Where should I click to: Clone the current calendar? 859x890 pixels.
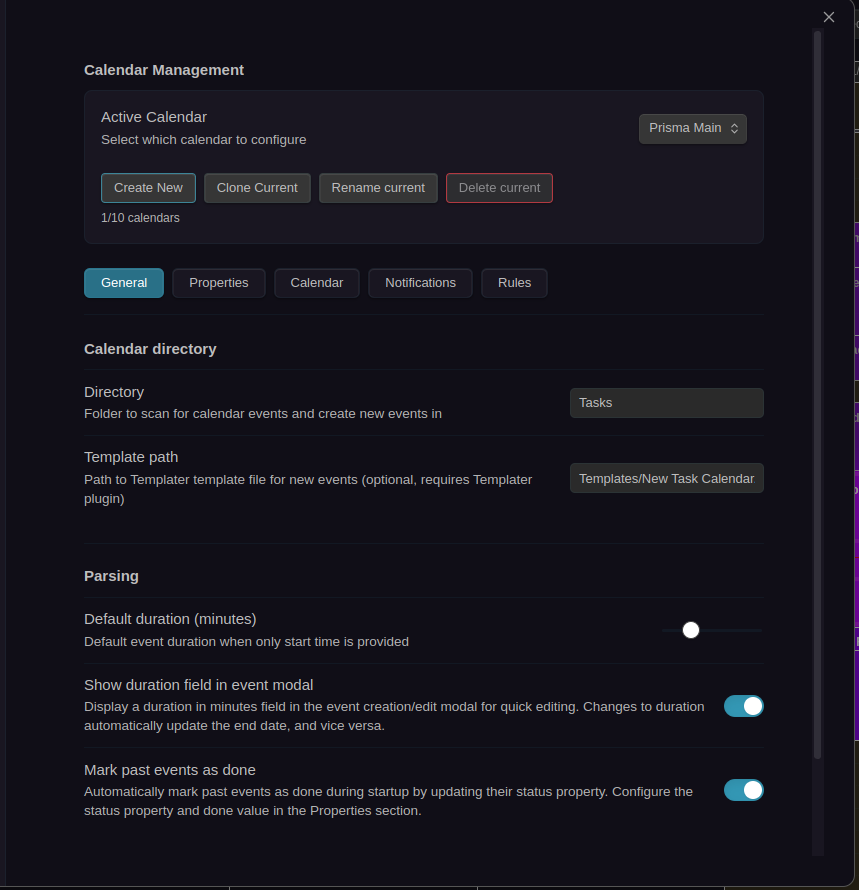point(257,187)
